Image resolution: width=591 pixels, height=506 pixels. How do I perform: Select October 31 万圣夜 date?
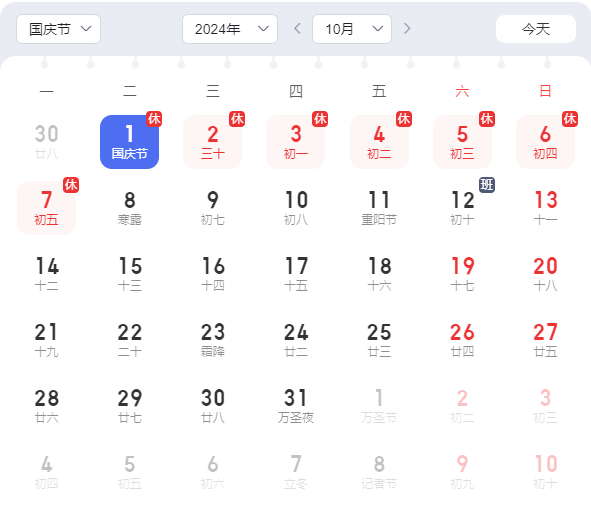[296, 406]
